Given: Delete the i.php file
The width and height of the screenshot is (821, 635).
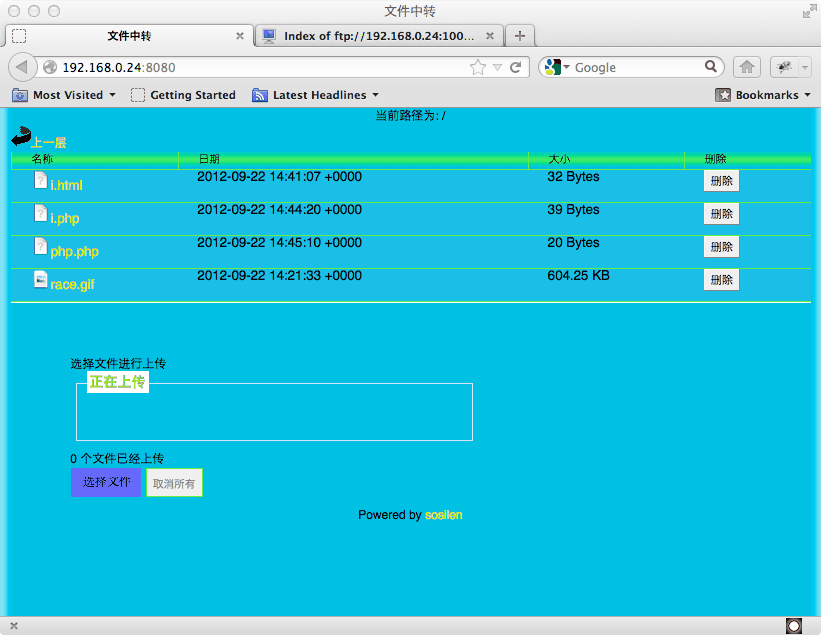Looking at the screenshot, I should tap(721, 214).
